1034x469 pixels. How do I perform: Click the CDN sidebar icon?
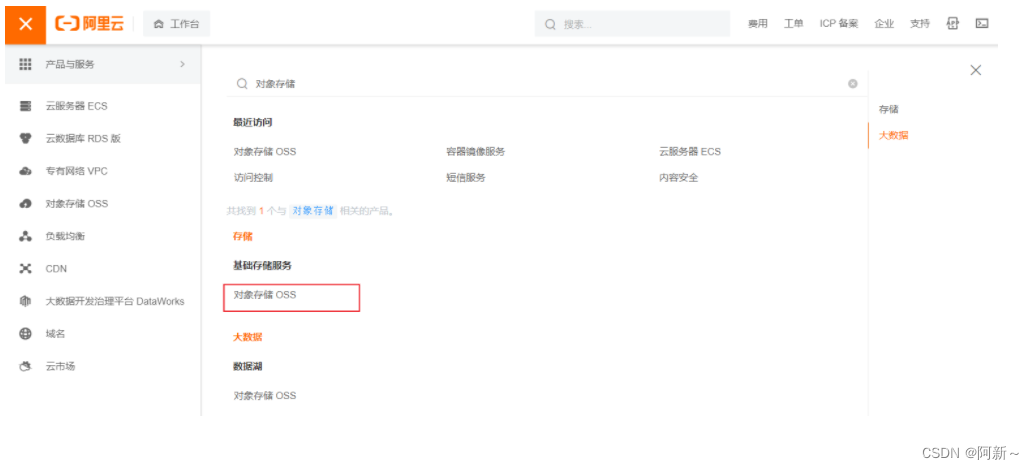tap(26, 268)
